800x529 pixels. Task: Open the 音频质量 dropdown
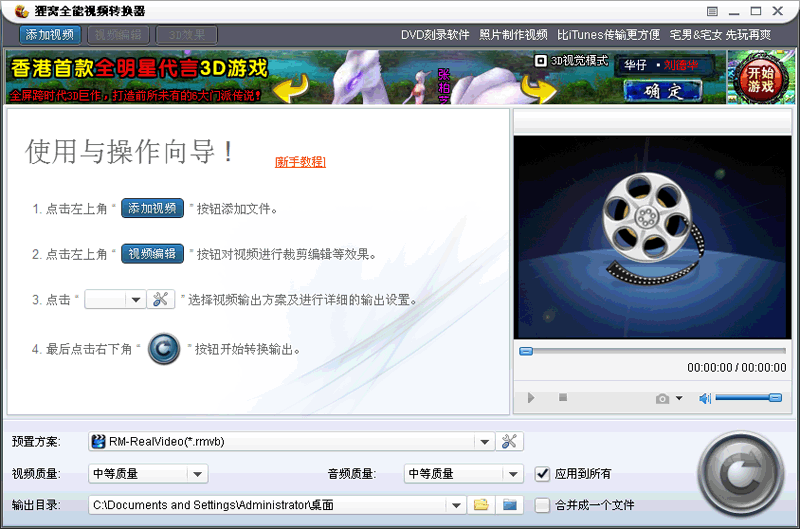click(513, 474)
